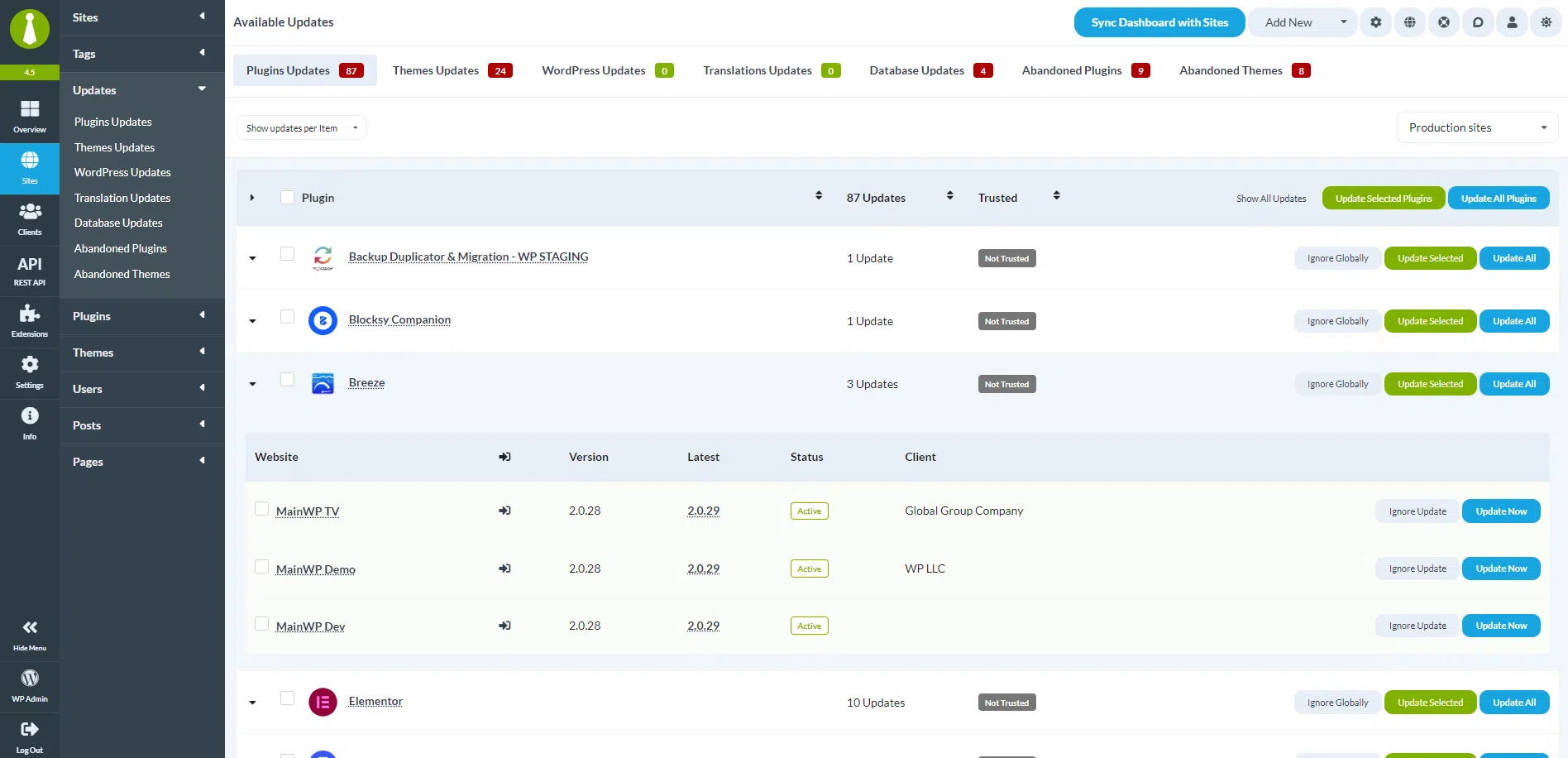1568x758 pixels.
Task: Click Show All Updates link
Action: 1271,199
